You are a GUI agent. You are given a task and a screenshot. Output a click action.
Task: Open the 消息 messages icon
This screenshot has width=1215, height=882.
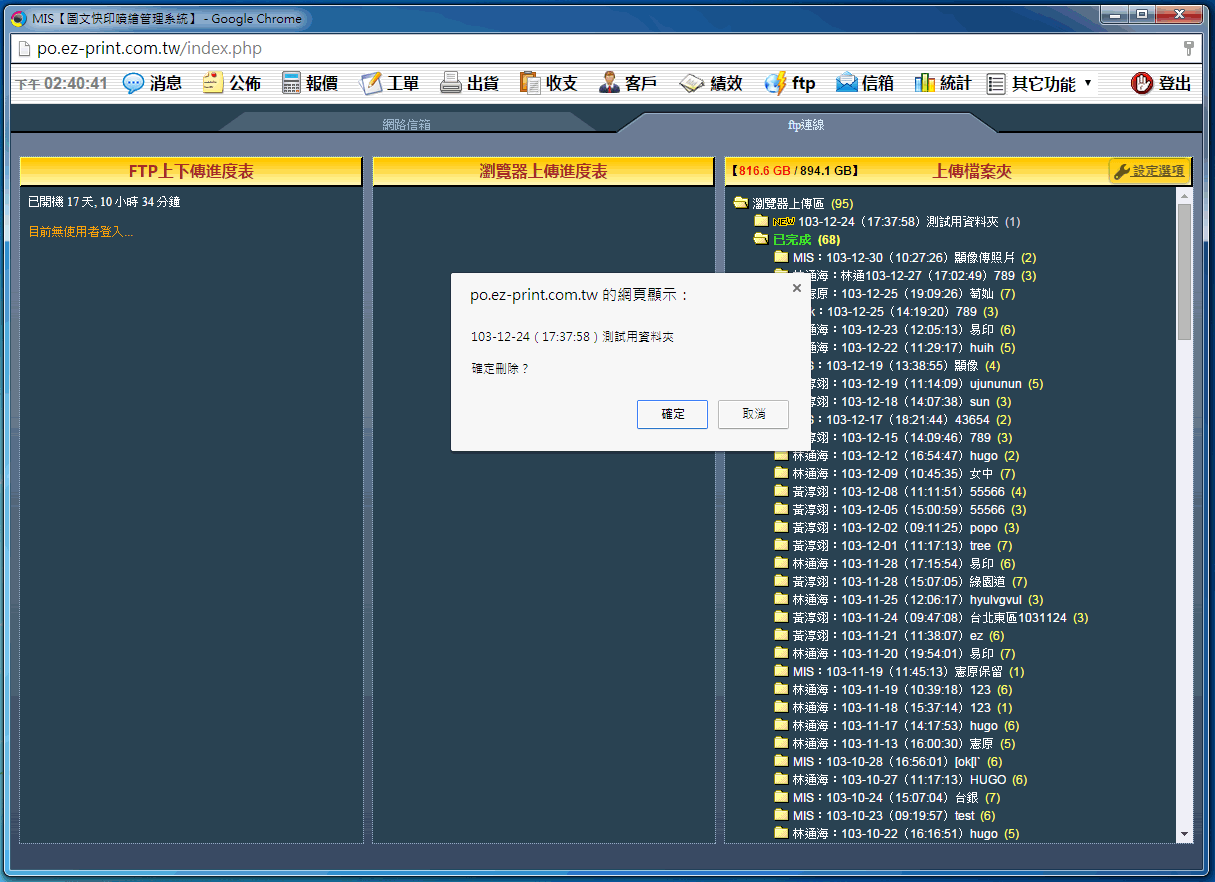pyautogui.click(x=134, y=84)
